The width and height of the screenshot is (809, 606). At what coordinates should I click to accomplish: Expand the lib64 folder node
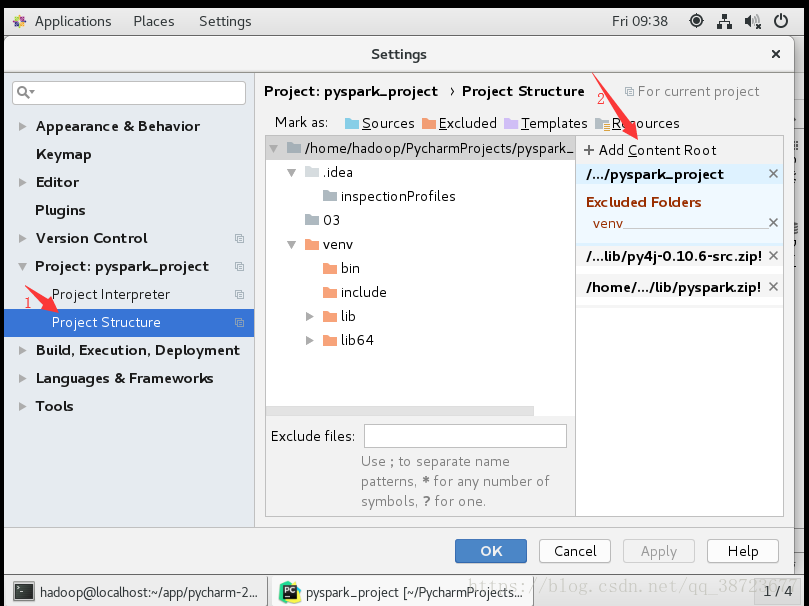coord(310,340)
